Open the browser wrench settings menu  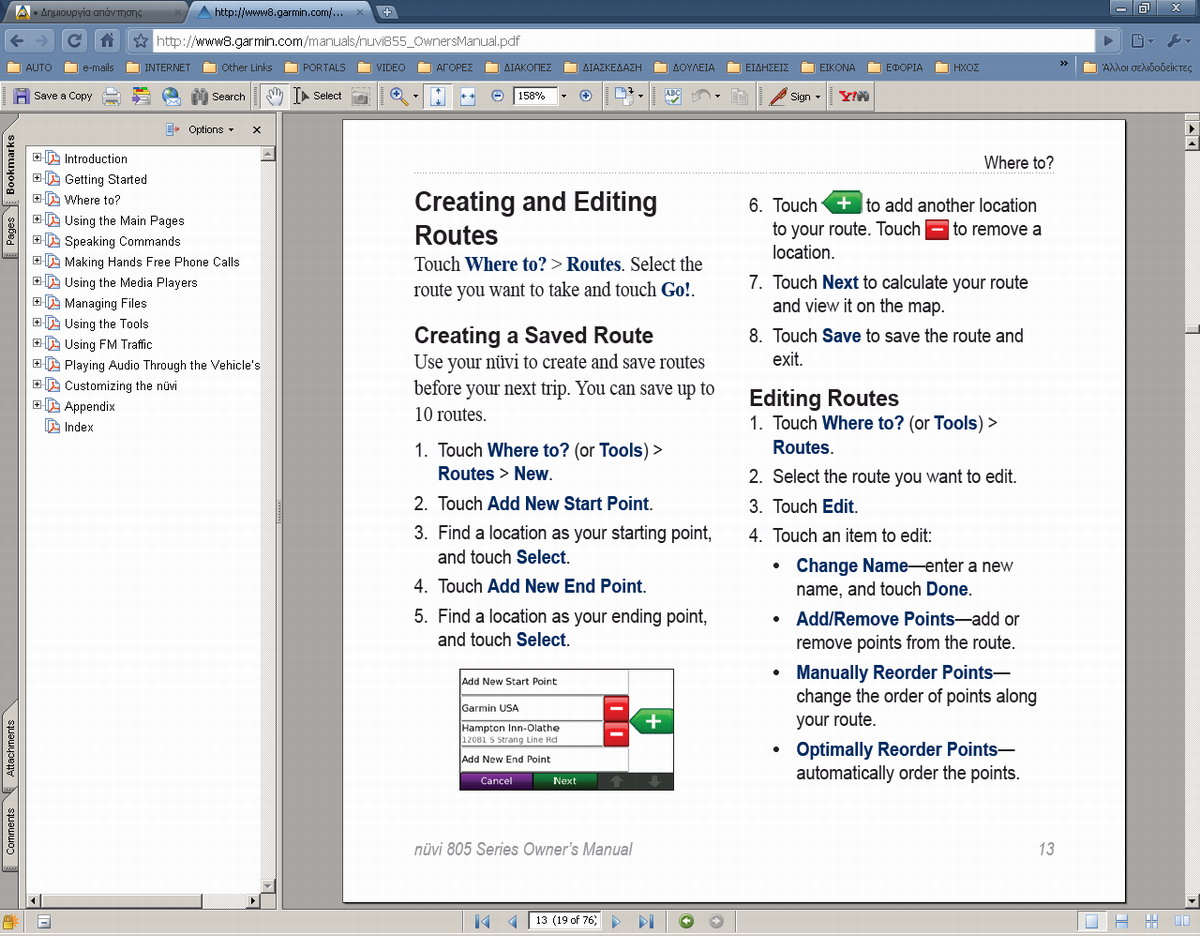point(1177,41)
